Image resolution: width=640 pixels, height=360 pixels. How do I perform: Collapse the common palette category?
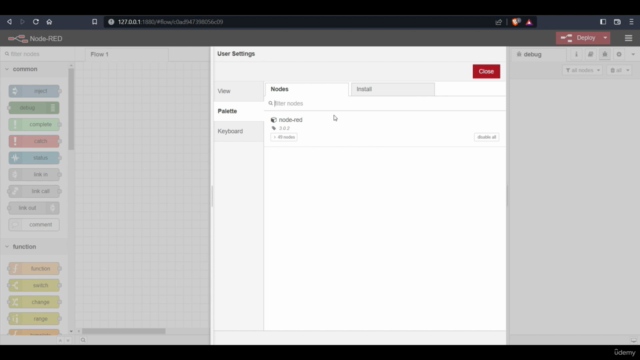tap(34, 69)
